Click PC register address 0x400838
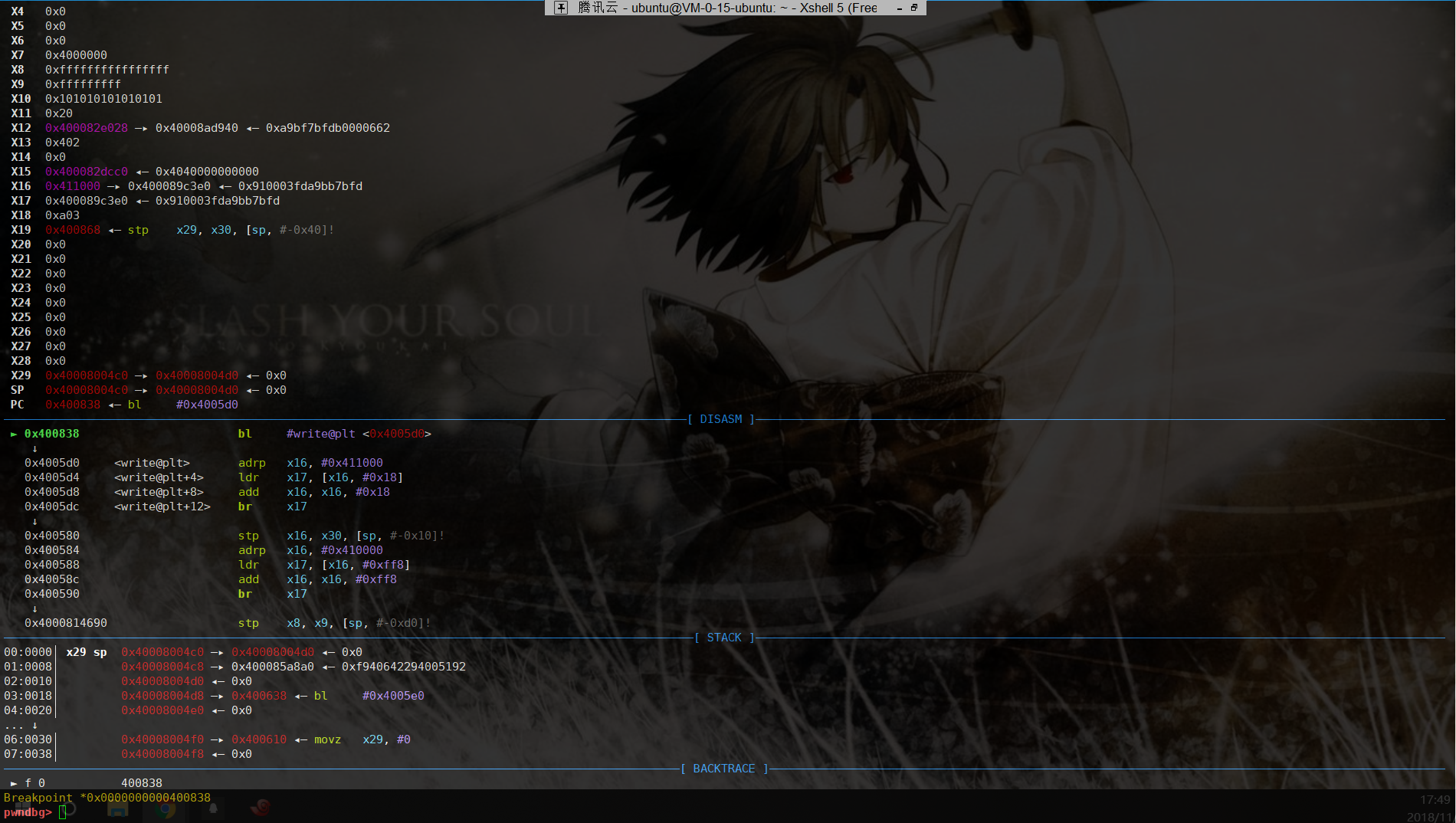The width and height of the screenshot is (1456, 823). tap(73, 405)
